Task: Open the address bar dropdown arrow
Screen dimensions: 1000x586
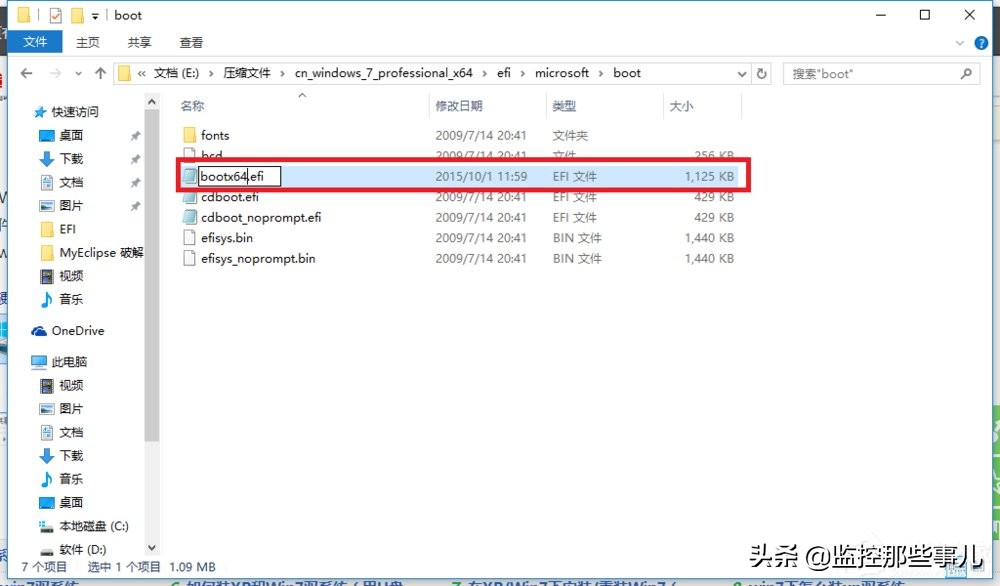Action: click(x=741, y=72)
